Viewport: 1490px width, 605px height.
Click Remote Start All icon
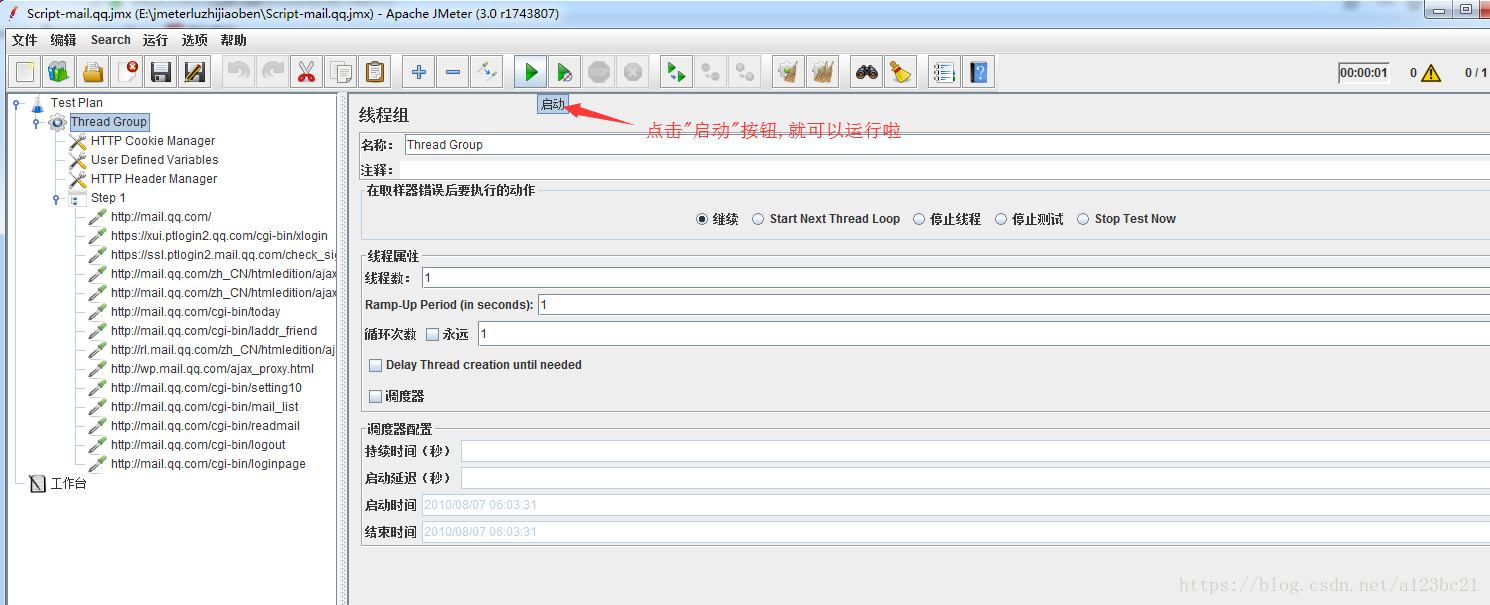coord(677,72)
